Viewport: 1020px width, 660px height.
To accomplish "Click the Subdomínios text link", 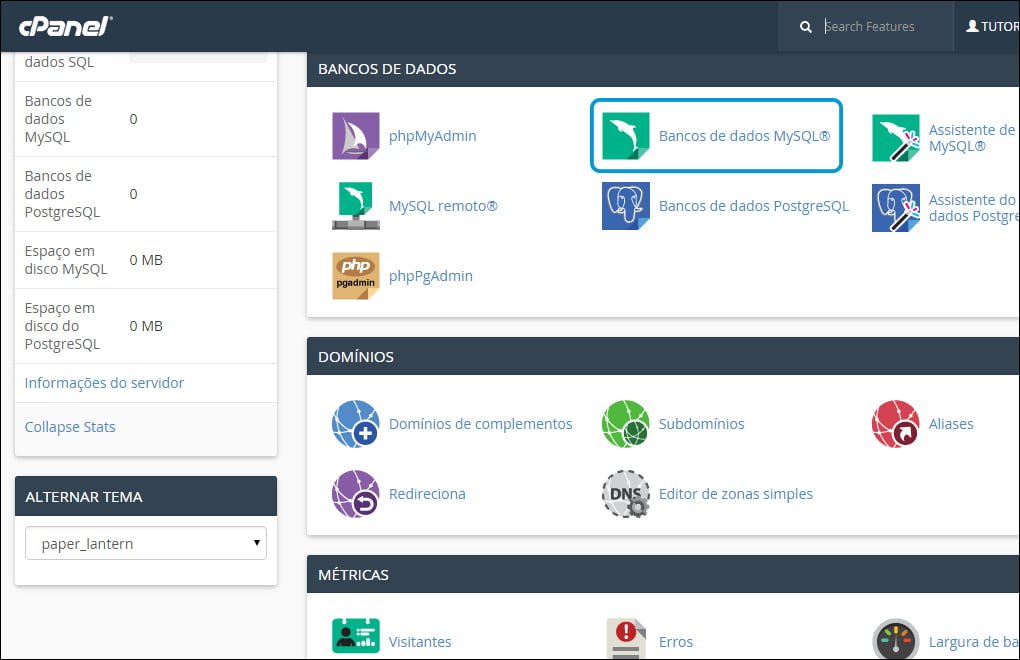I will pyautogui.click(x=701, y=424).
